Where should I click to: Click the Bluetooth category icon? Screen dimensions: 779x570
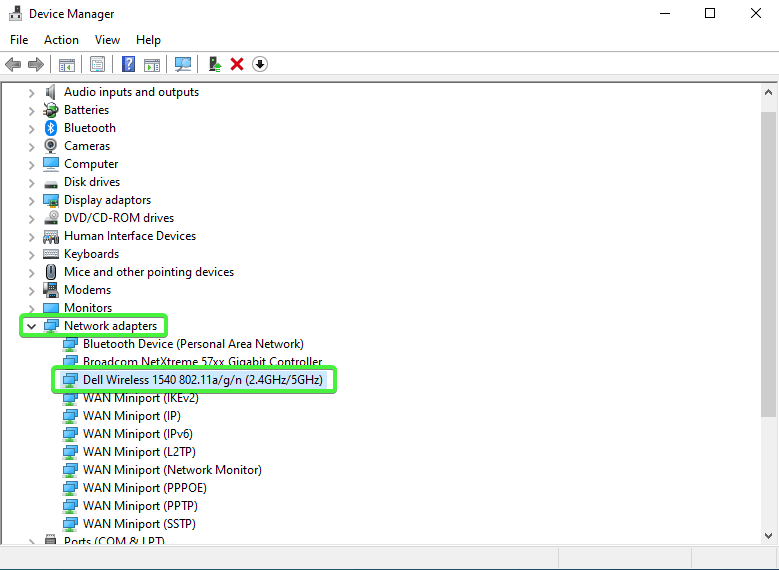[51, 128]
